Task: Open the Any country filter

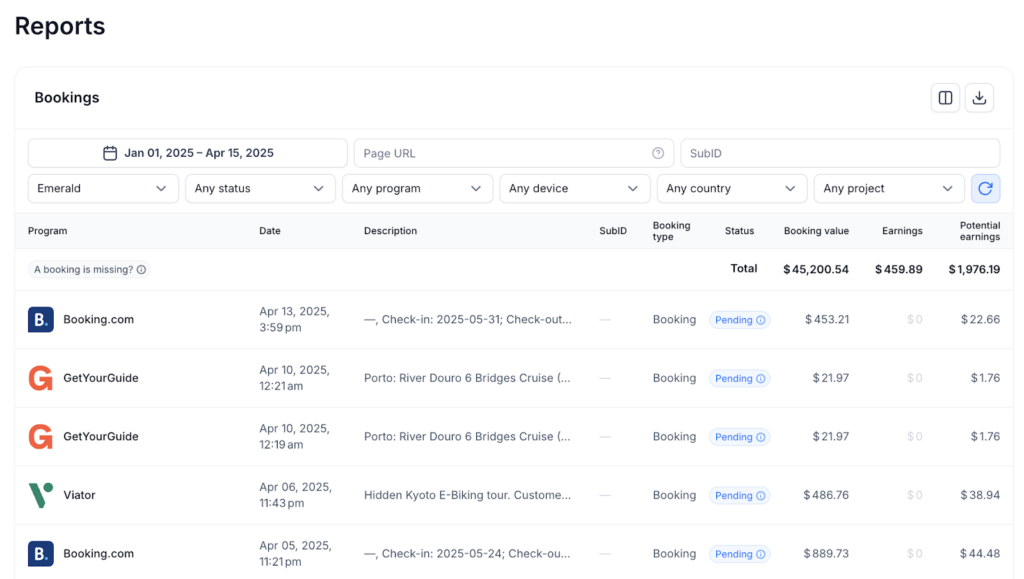Action: tap(731, 188)
